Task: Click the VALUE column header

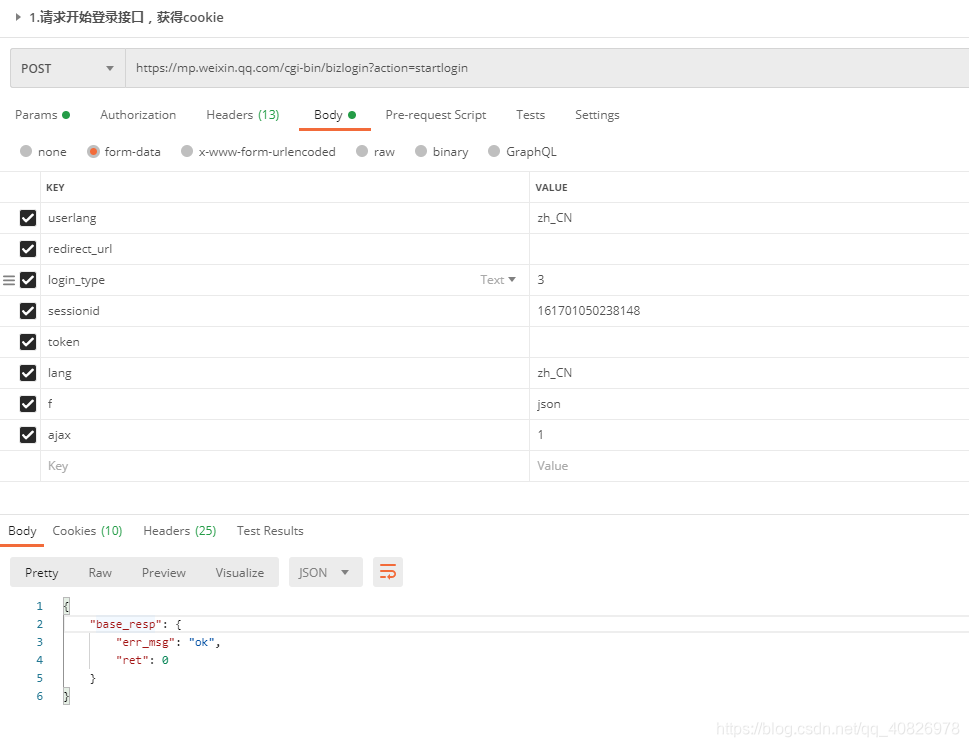Action: [551, 187]
